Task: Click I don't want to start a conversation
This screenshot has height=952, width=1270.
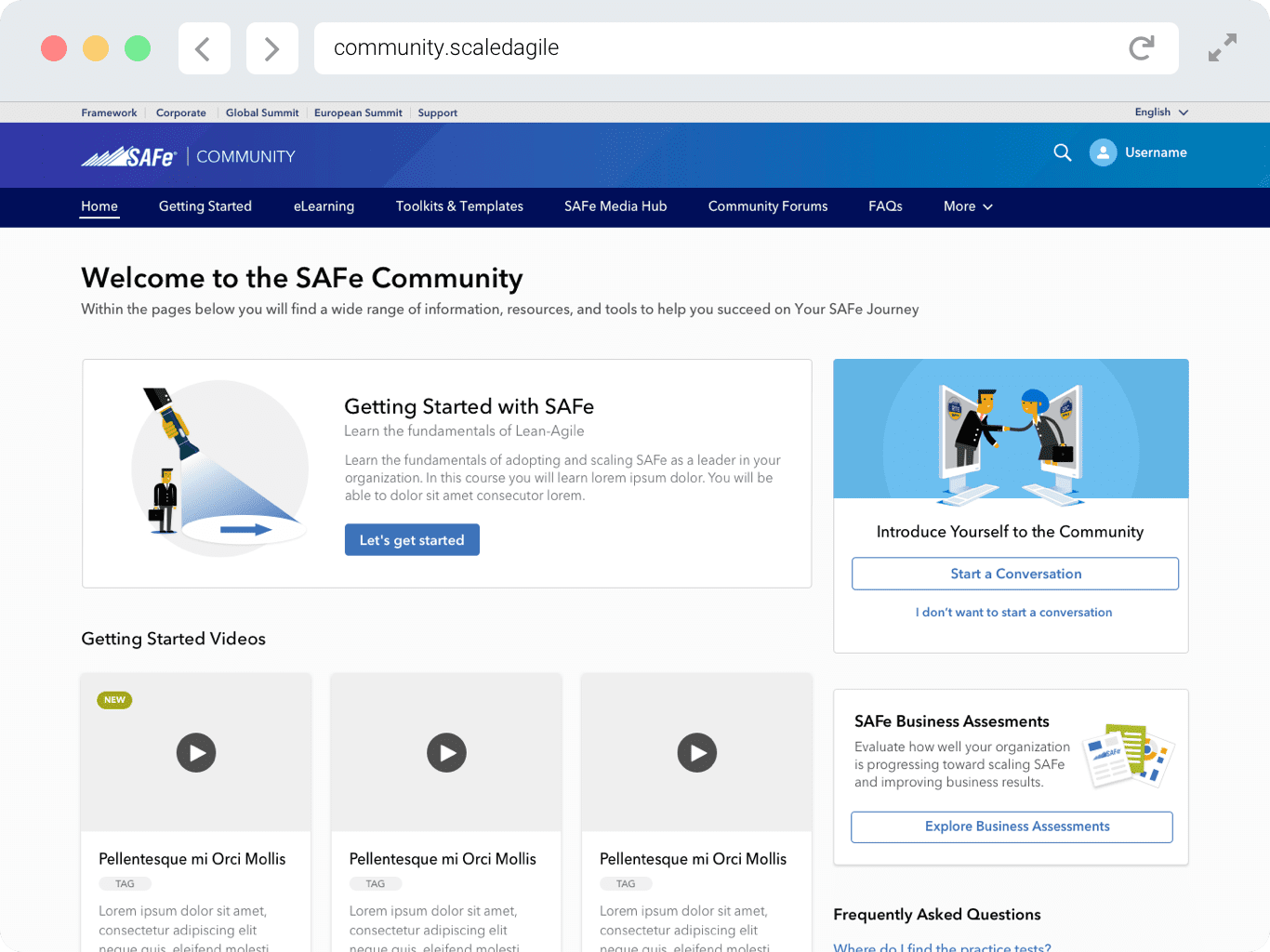Action: tap(1013, 612)
